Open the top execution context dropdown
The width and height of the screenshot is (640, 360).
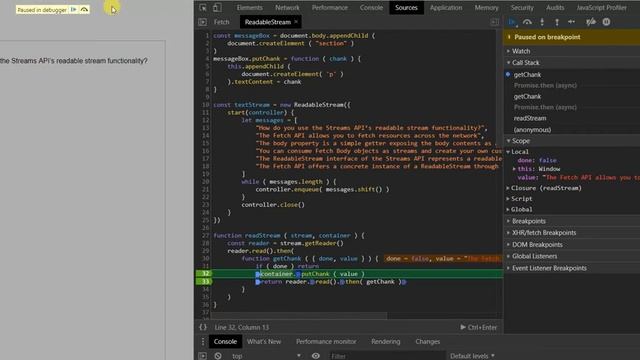pos(266,356)
